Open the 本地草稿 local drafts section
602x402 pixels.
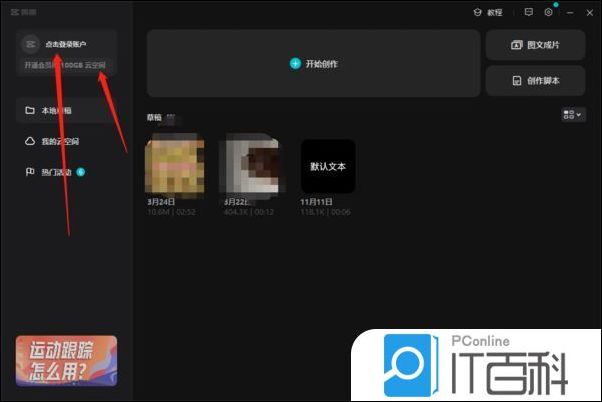point(65,111)
